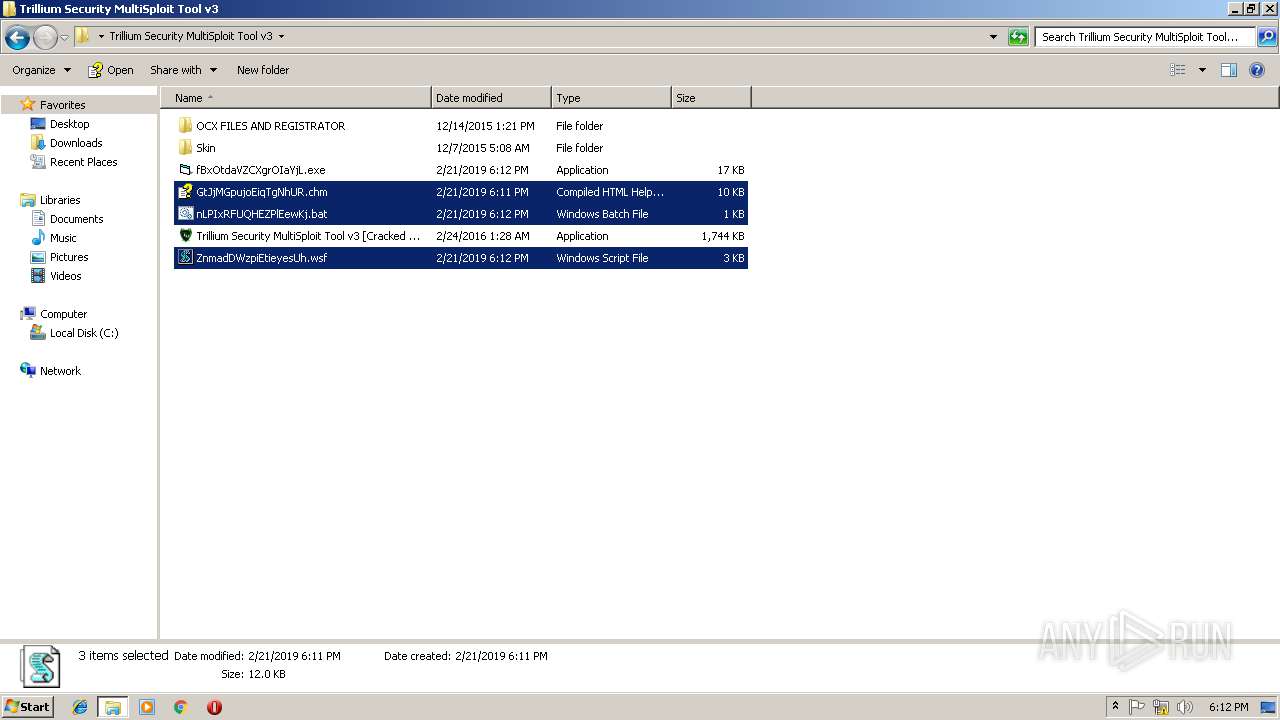Click the Start button
Viewport: 1280px width, 720px height.
27,706
